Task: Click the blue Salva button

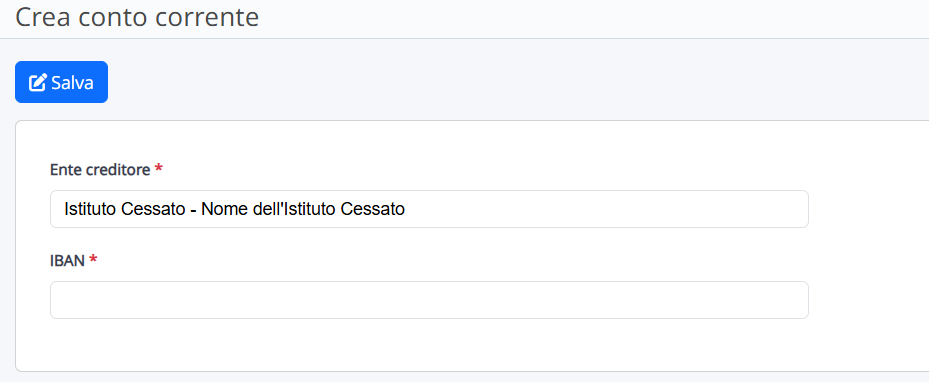Action: point(61,82)
